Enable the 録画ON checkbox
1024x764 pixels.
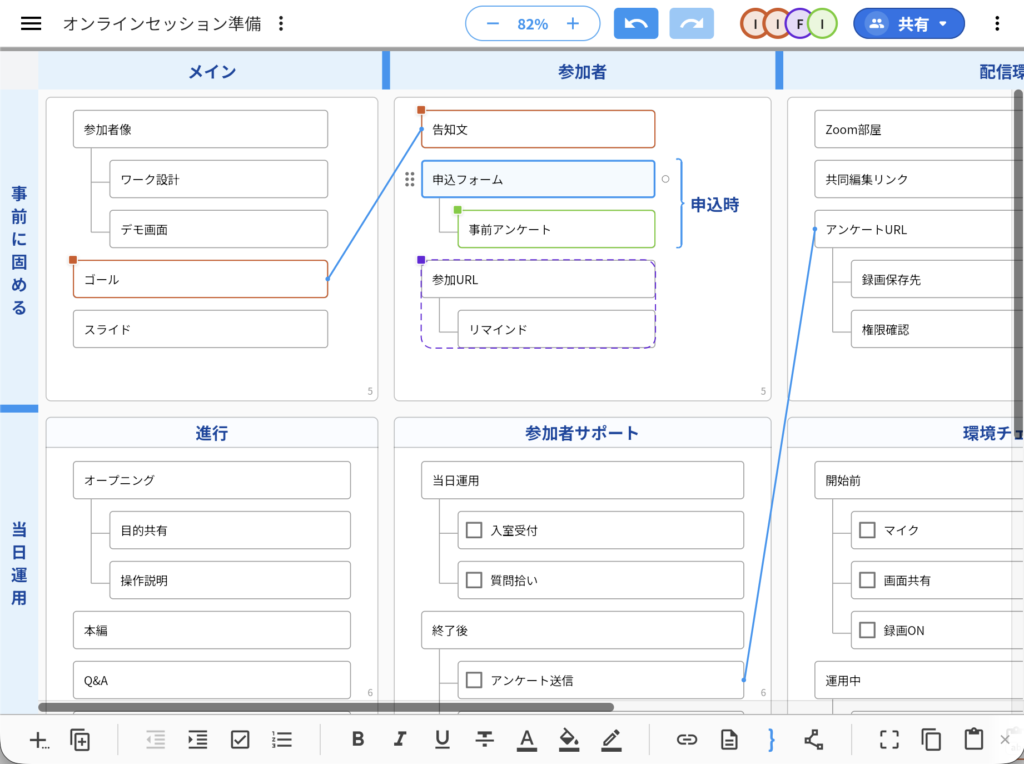pos(865,630)
